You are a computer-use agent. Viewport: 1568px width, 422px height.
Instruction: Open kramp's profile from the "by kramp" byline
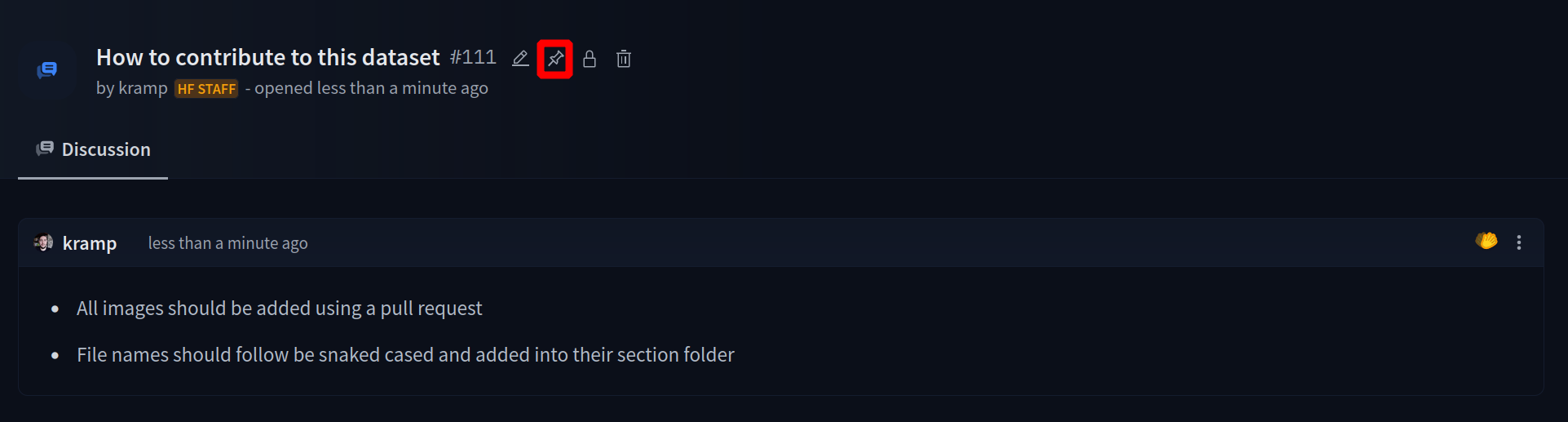click(x=143, y=88)
